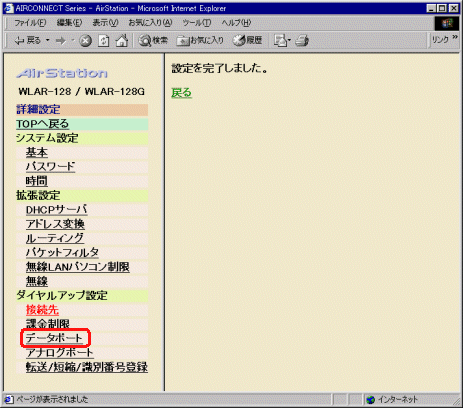The height and width of the screenshot is (408, 463).
Task: Click the 詳細設定 heading
Action: (x=38, y=110)
